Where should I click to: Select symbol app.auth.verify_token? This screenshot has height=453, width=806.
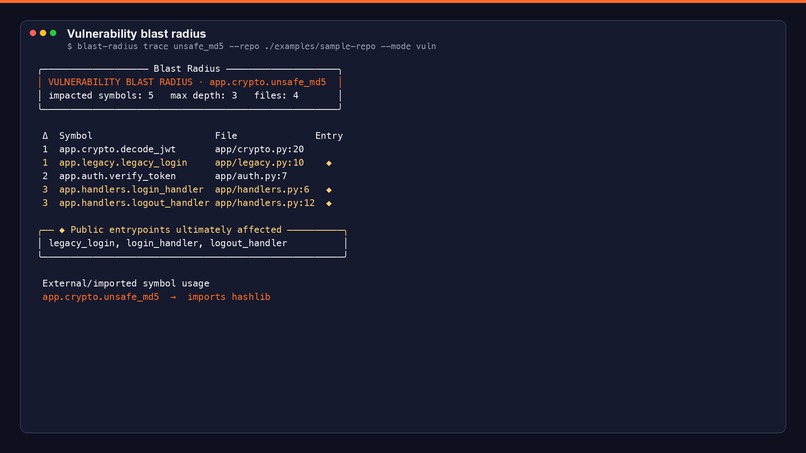tap(117, 176)
